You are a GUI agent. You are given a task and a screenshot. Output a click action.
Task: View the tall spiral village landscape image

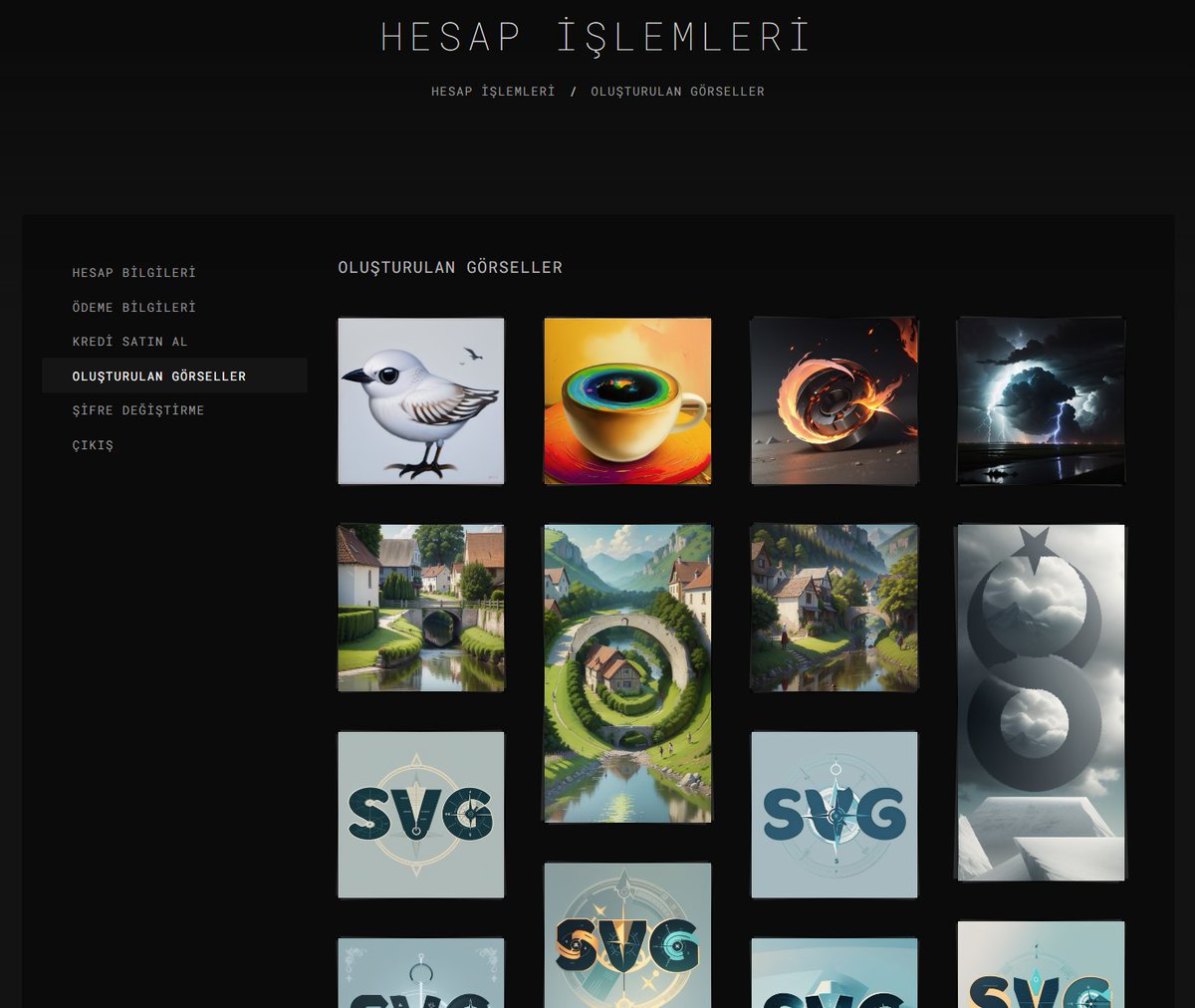[x=627, y=674]
